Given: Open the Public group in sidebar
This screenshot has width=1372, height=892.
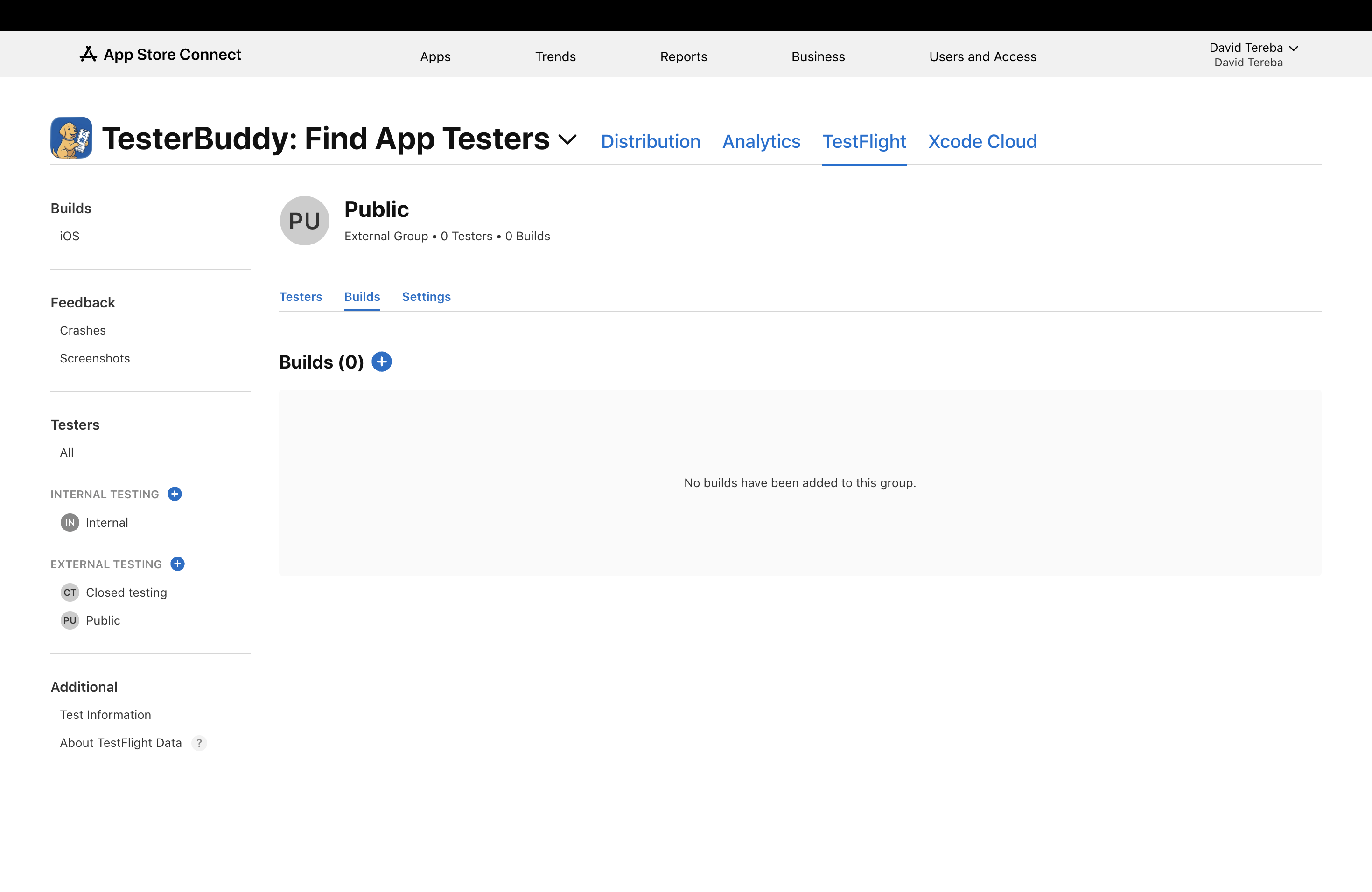Looking at the screenshot, I should [103, 620].
